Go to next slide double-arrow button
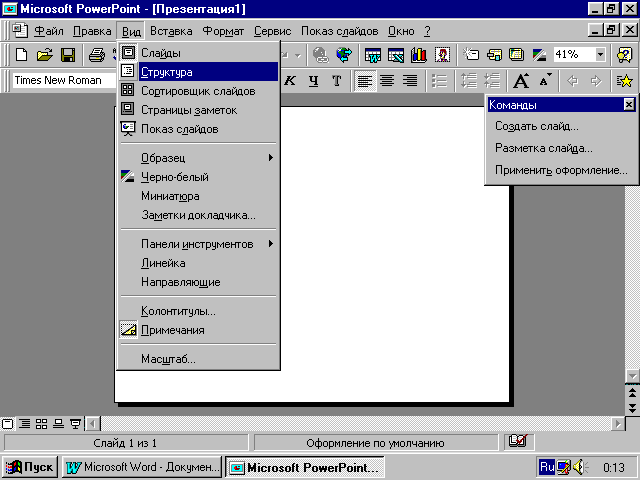Screen dimensions: 640x480 point(632,408)
